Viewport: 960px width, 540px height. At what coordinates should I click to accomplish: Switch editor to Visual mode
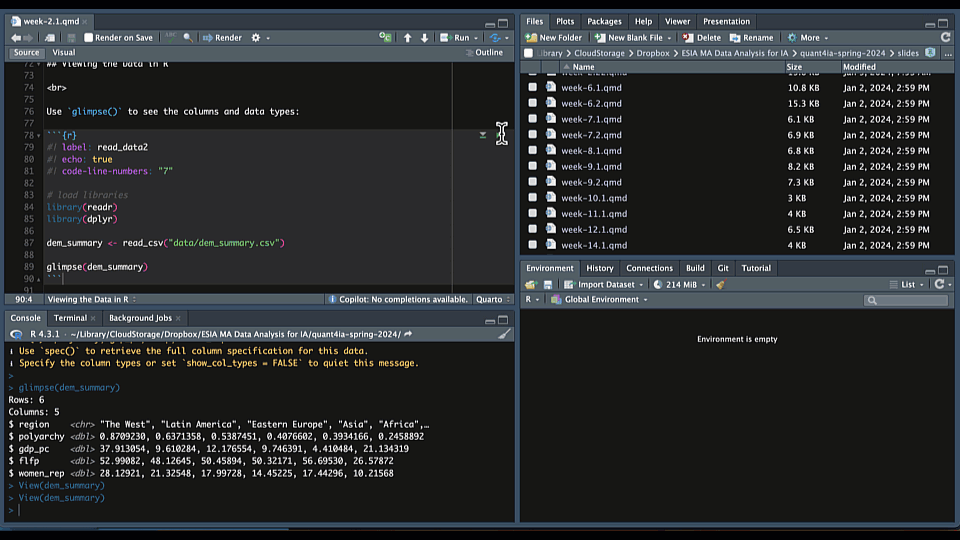tap(63, 53)
